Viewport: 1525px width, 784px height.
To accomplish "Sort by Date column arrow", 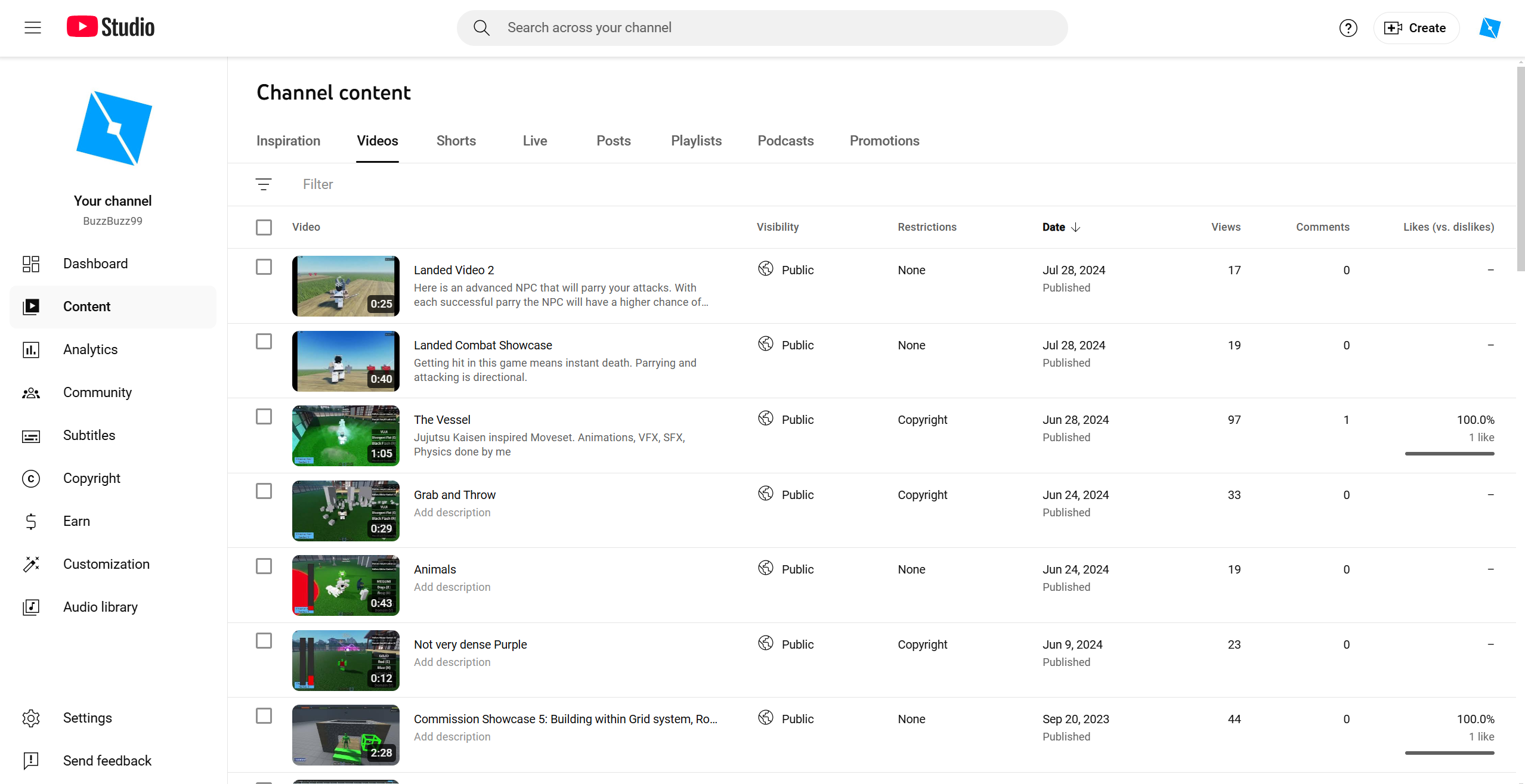I will [1075, 227].
